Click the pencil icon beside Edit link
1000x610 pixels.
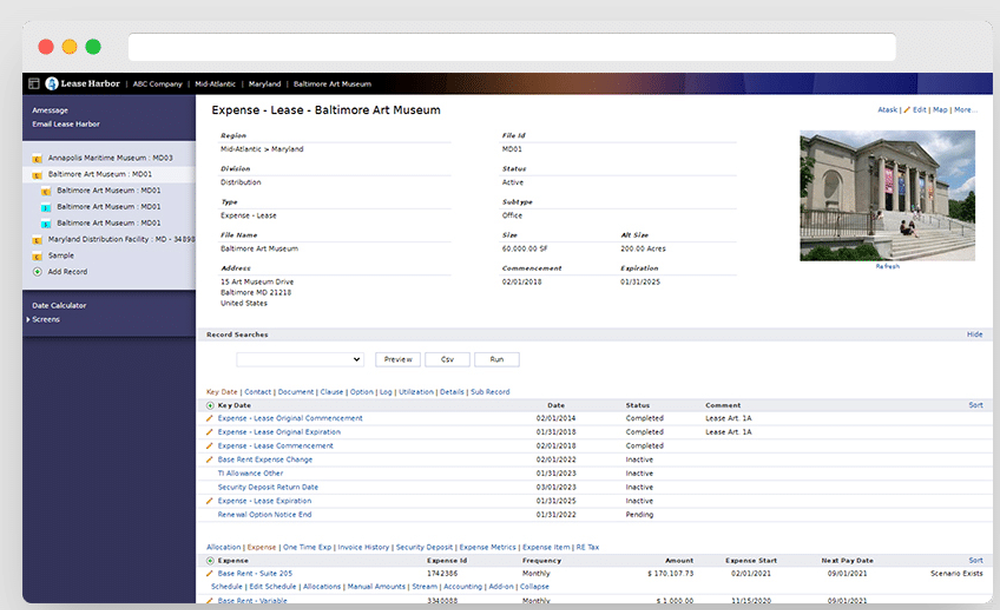point(907,110)
